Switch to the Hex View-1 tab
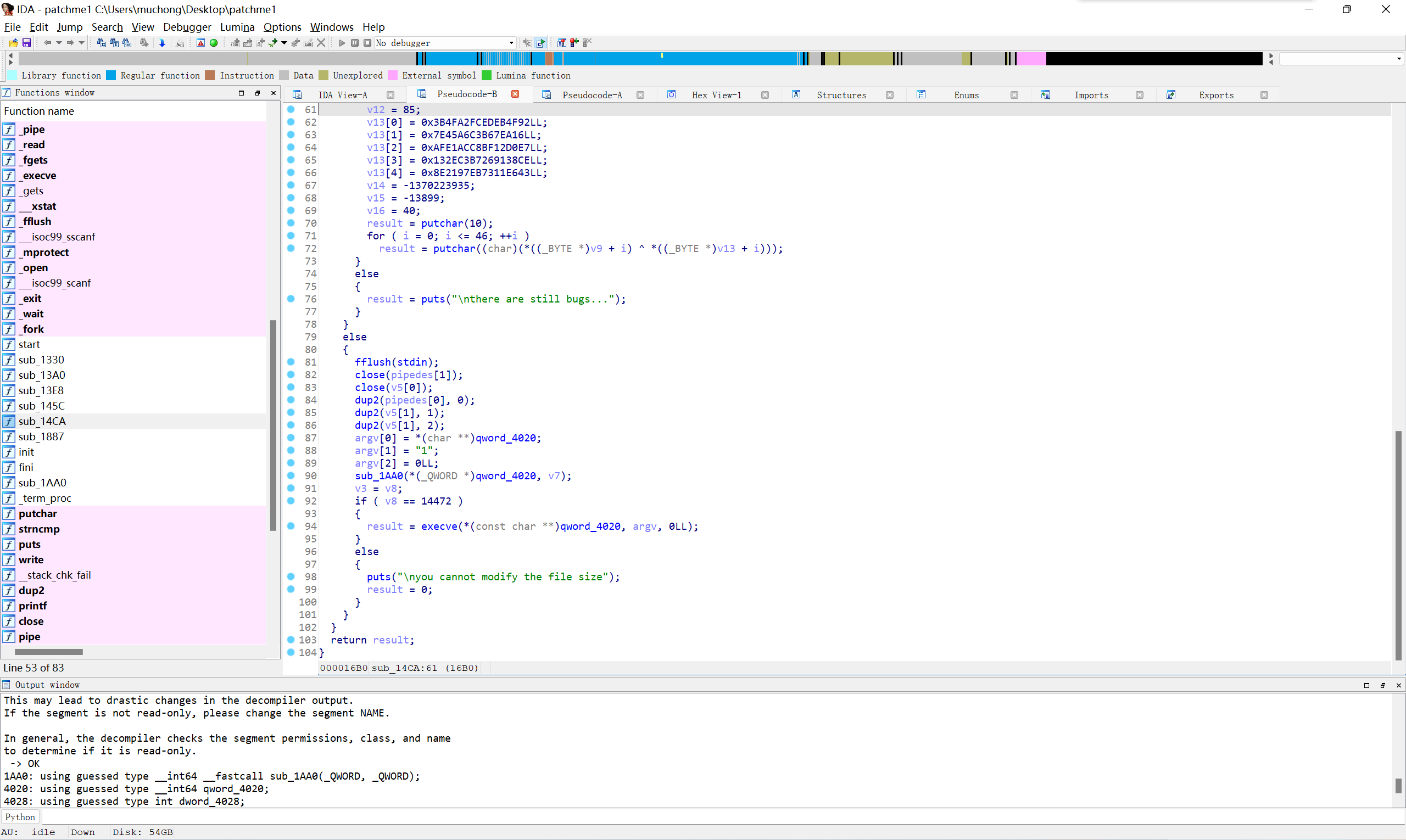Image resolution: width=1406 pixels, height=840 pixels. (x=716, y=95)
